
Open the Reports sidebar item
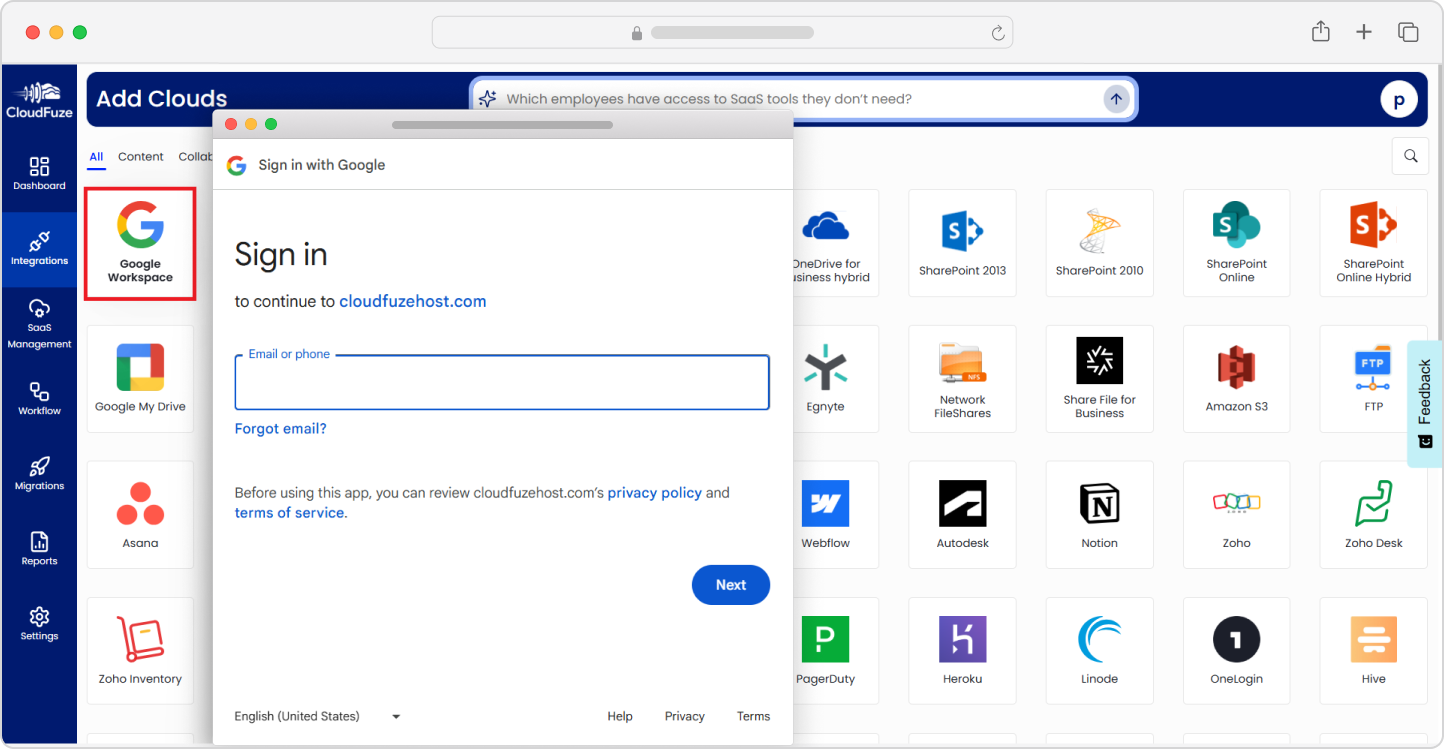[x=39, y=548]
